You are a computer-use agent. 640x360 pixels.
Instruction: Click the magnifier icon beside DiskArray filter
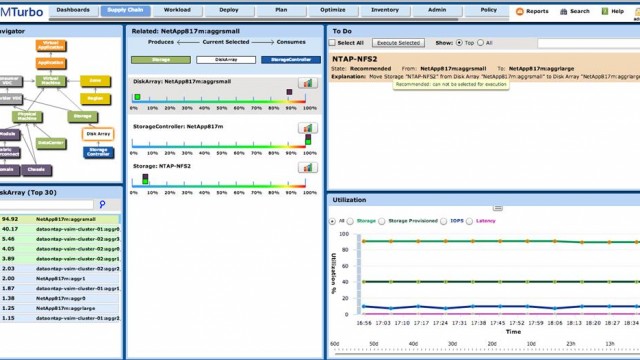102,204
